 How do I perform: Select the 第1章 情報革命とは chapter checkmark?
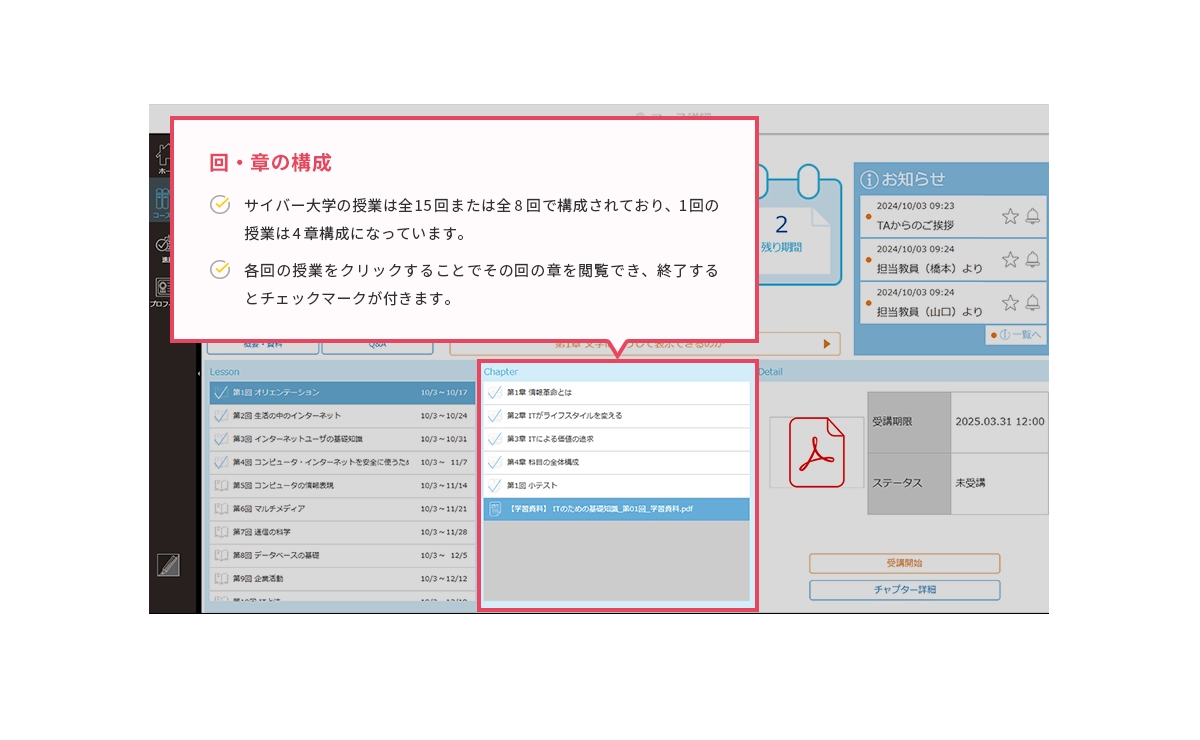pyautogui.click(x=494, y=393)
